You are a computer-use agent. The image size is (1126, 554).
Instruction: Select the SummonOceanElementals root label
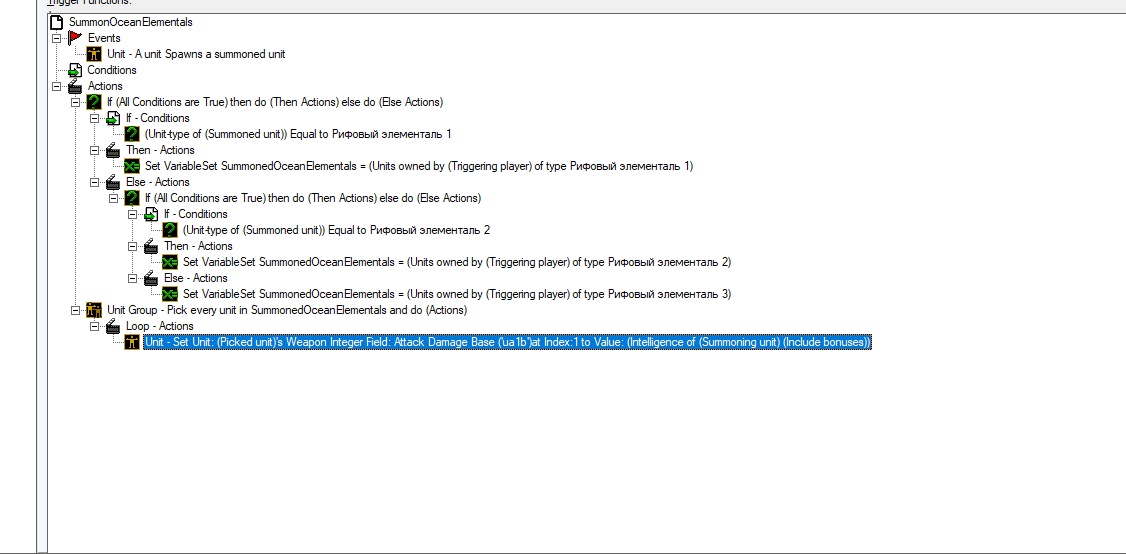coord(131,22)
